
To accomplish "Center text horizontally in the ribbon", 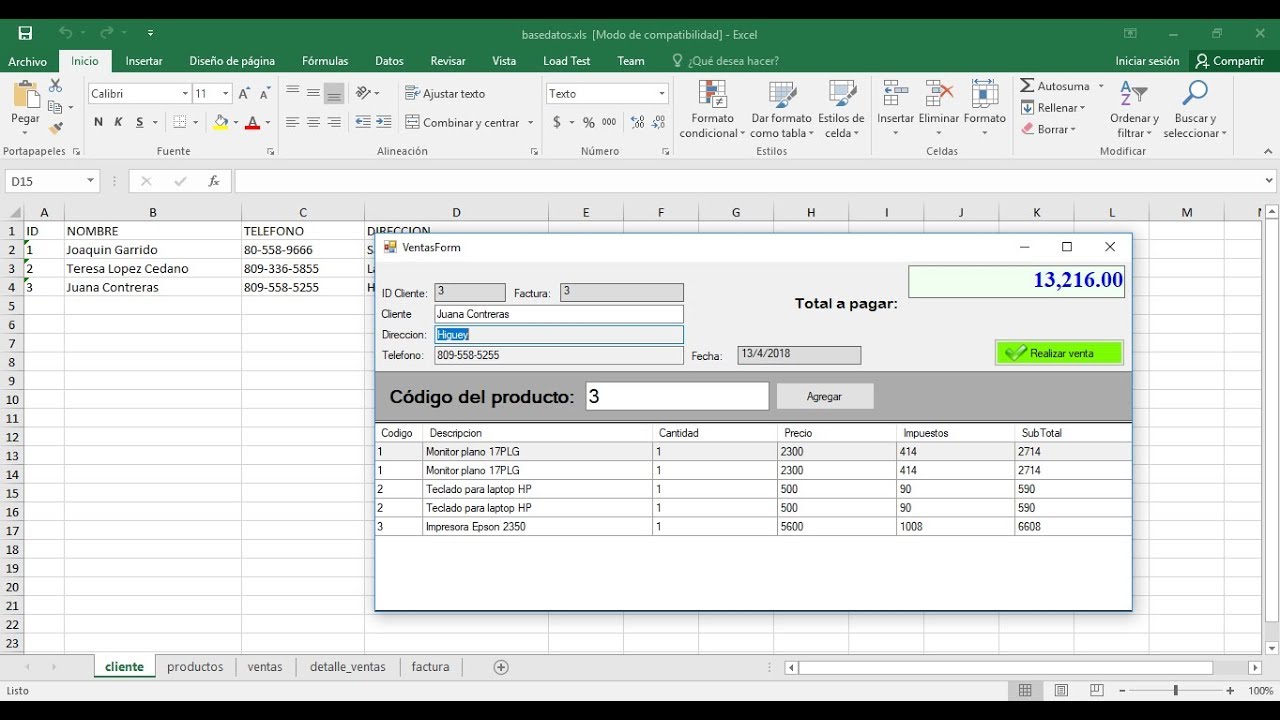I will (313, 122).
